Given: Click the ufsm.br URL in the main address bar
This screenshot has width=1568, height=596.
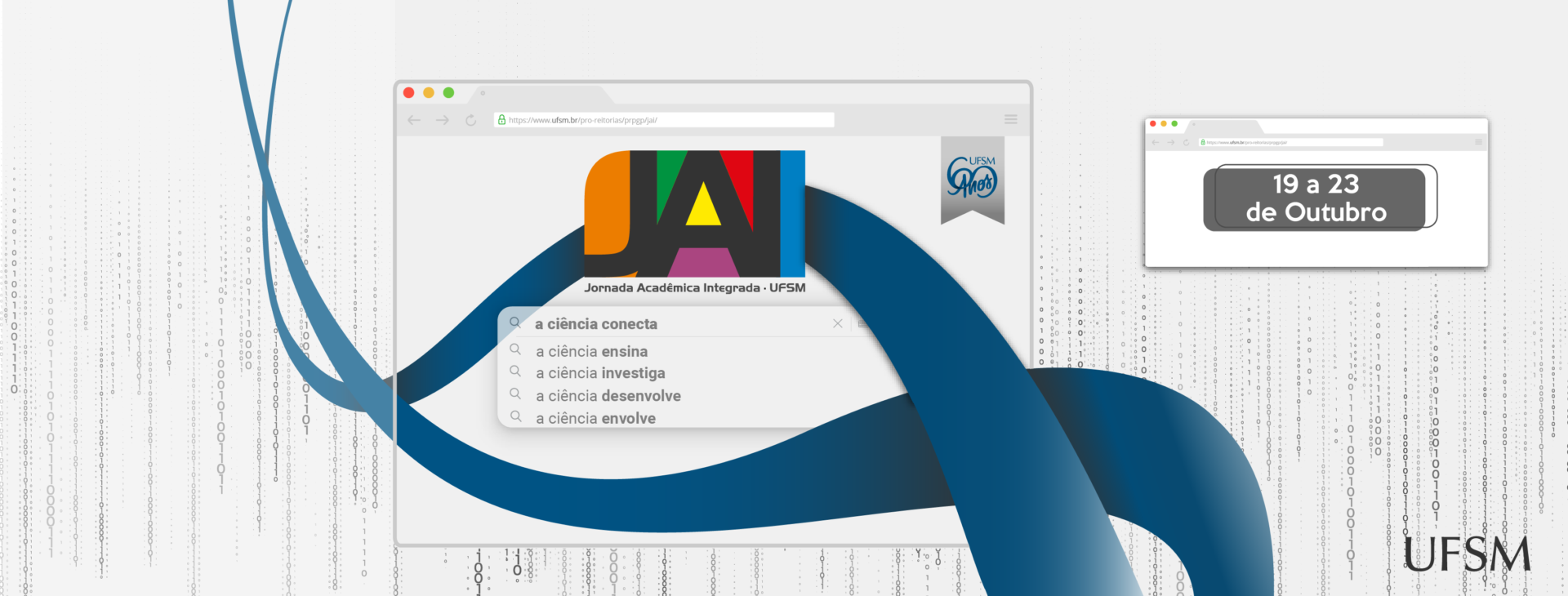Looking at the screenshot, I should coord(582,120).
